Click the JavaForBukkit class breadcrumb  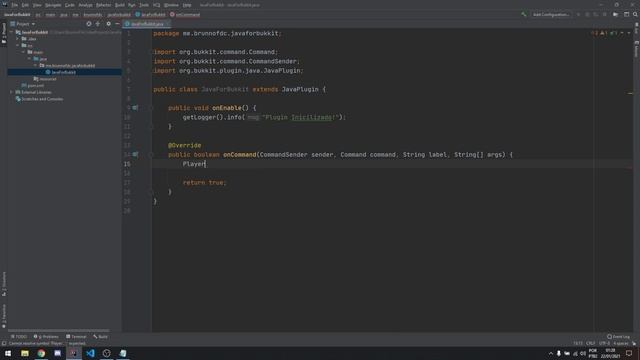click(150, 15)
